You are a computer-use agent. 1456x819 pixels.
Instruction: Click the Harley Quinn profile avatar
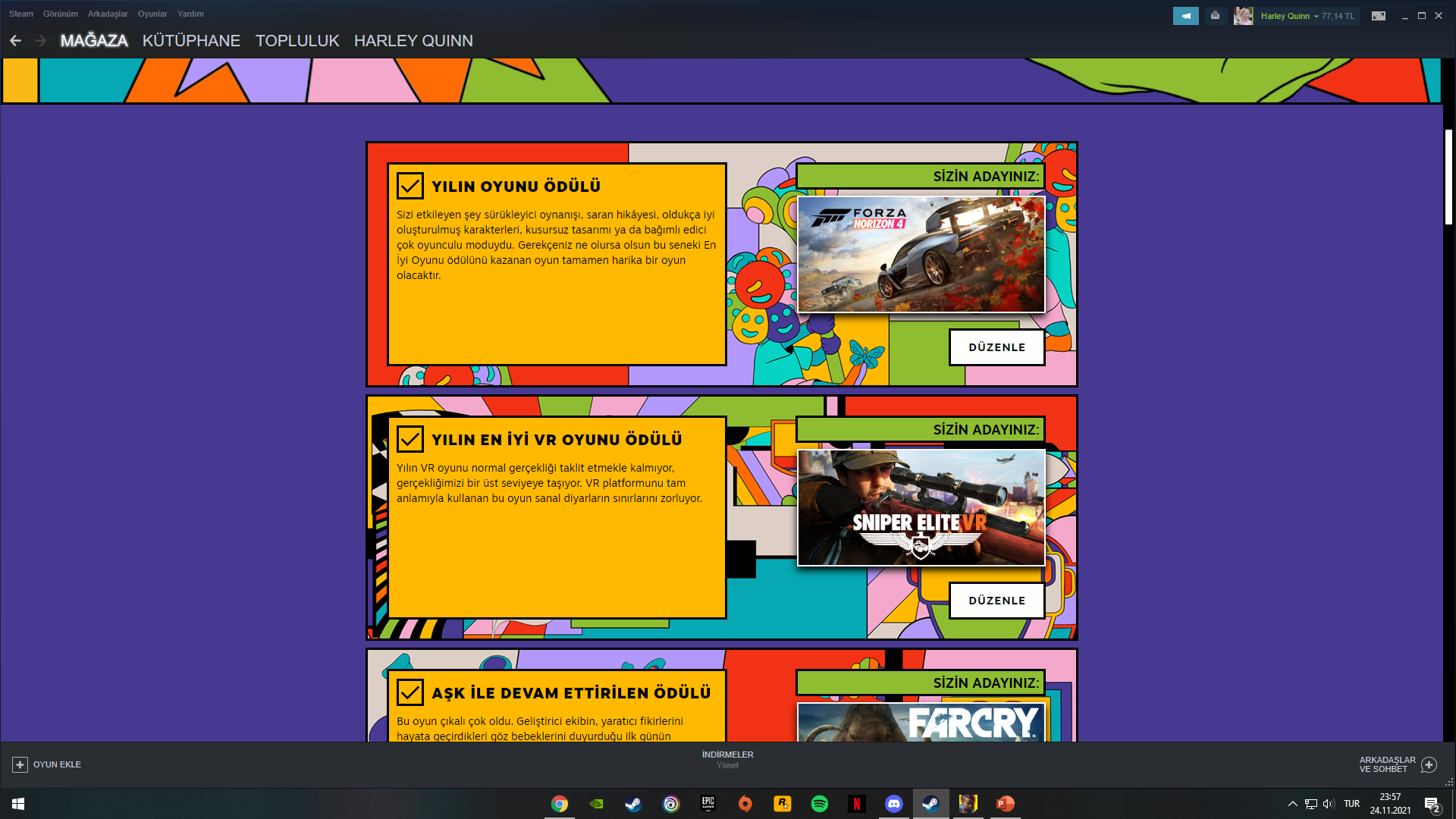[x=1243, y=16]
